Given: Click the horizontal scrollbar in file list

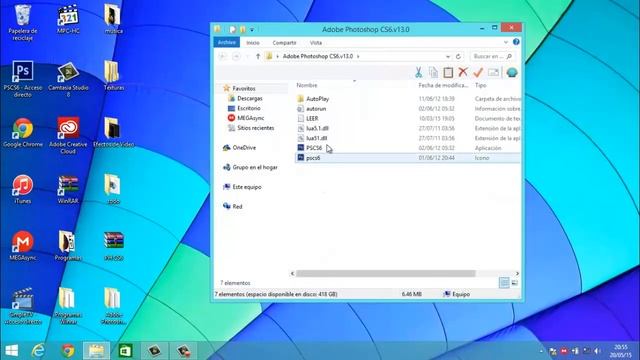Looking at the screenshot, I should click(x=385, y=273).
